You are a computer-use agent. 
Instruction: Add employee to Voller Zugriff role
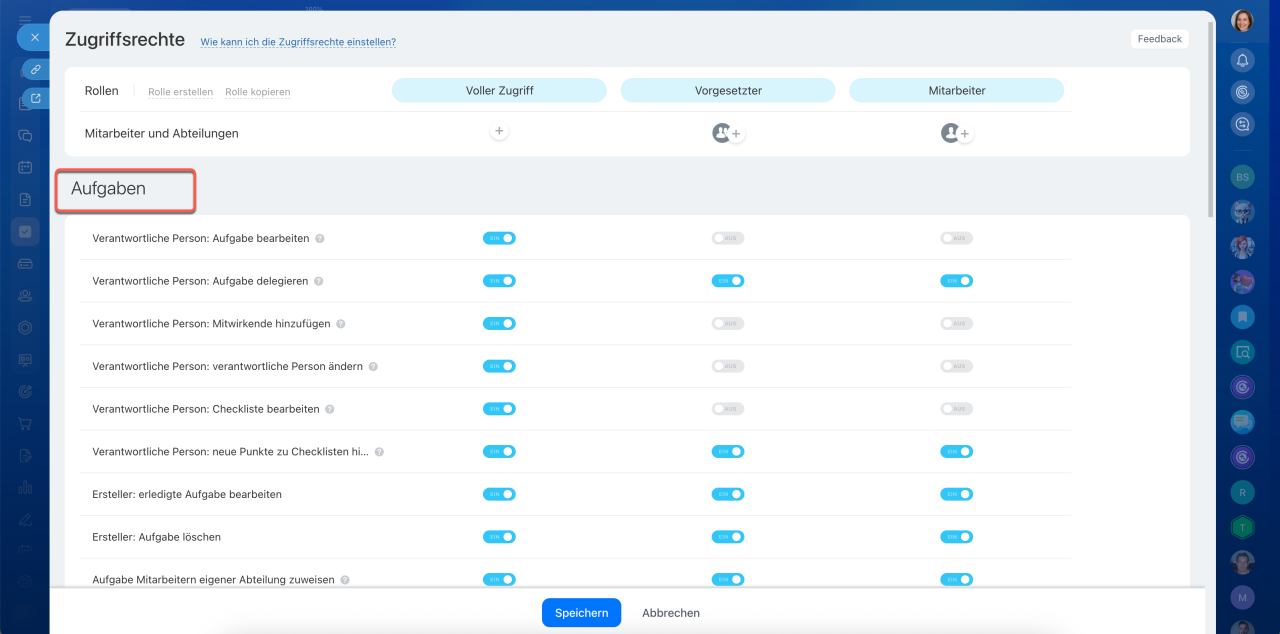tap(499, 131)
